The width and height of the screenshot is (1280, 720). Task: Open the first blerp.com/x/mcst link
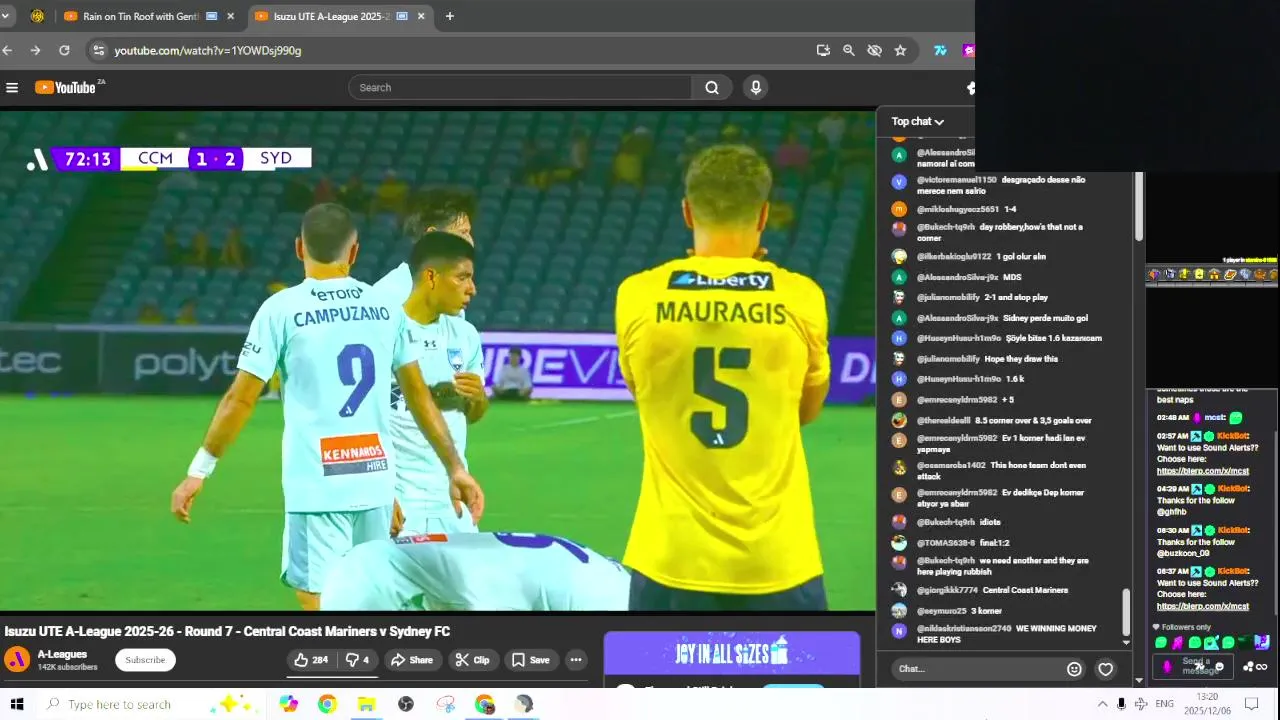coord(1203,471)
